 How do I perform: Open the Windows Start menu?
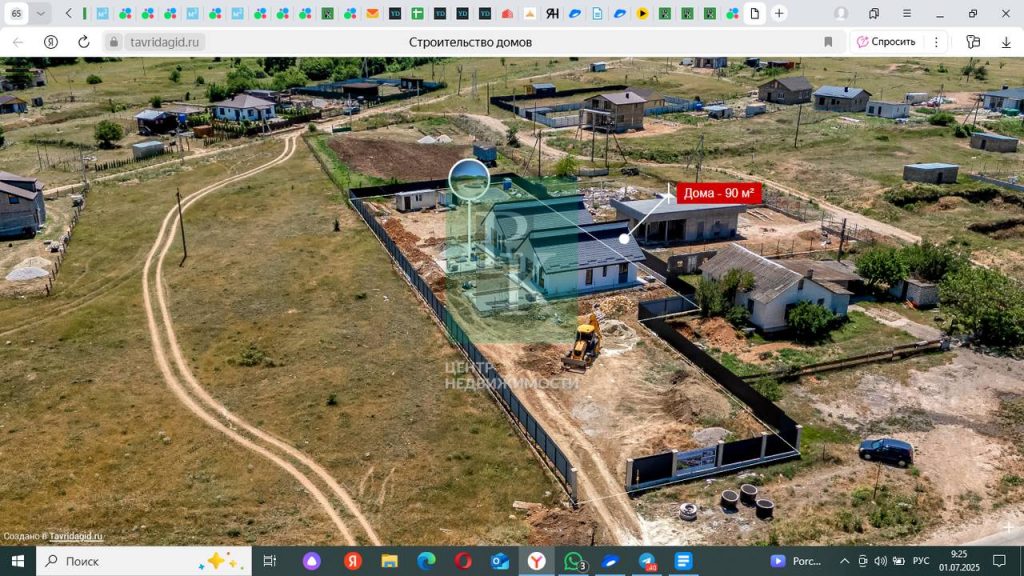tap(18, 561)
